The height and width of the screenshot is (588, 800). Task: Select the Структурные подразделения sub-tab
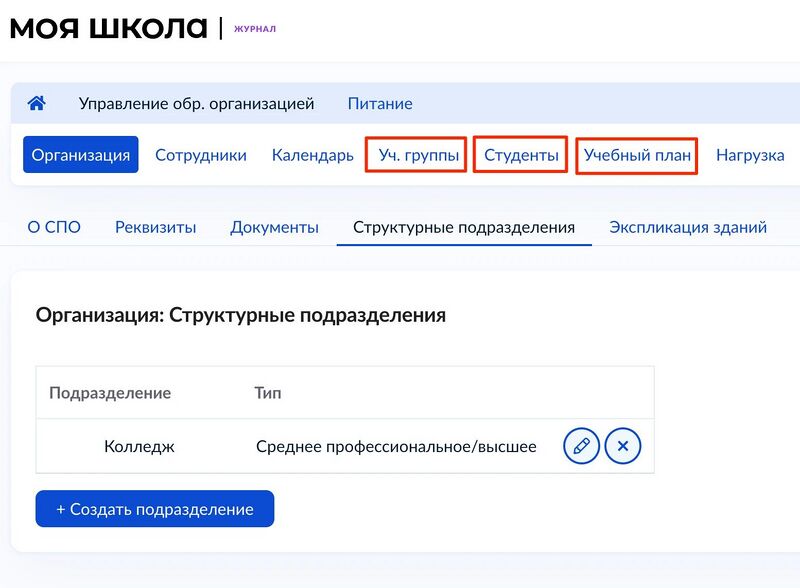(x=464, y=227)
